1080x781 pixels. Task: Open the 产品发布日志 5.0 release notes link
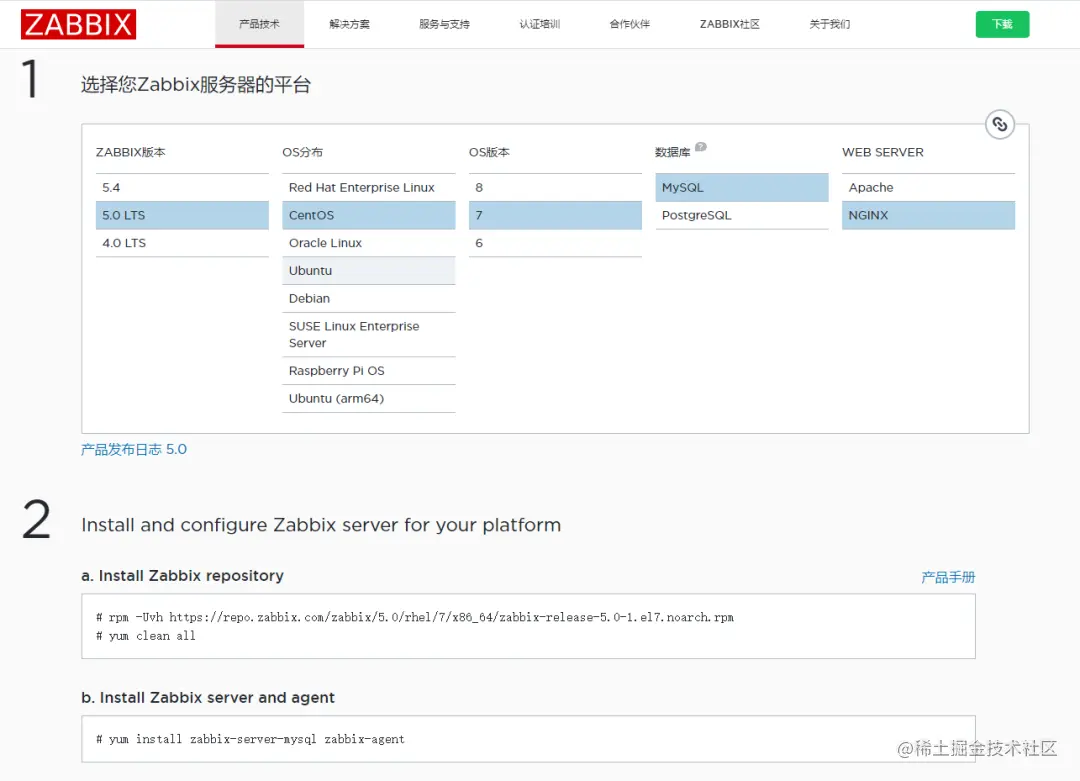click(134, 449)
